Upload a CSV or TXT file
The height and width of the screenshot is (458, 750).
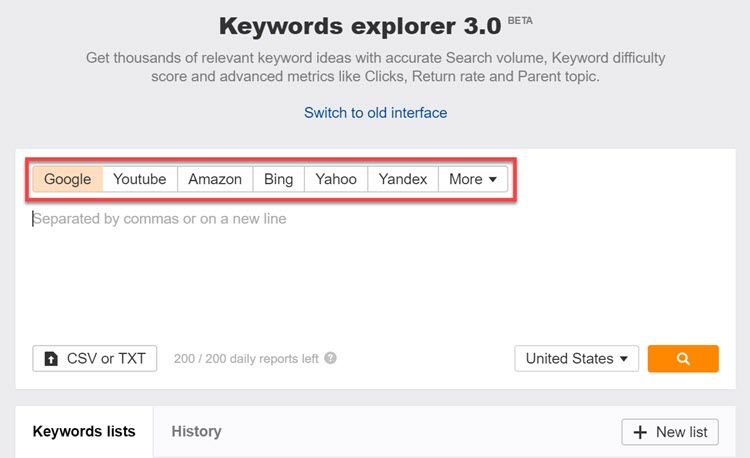pos(95,359)
